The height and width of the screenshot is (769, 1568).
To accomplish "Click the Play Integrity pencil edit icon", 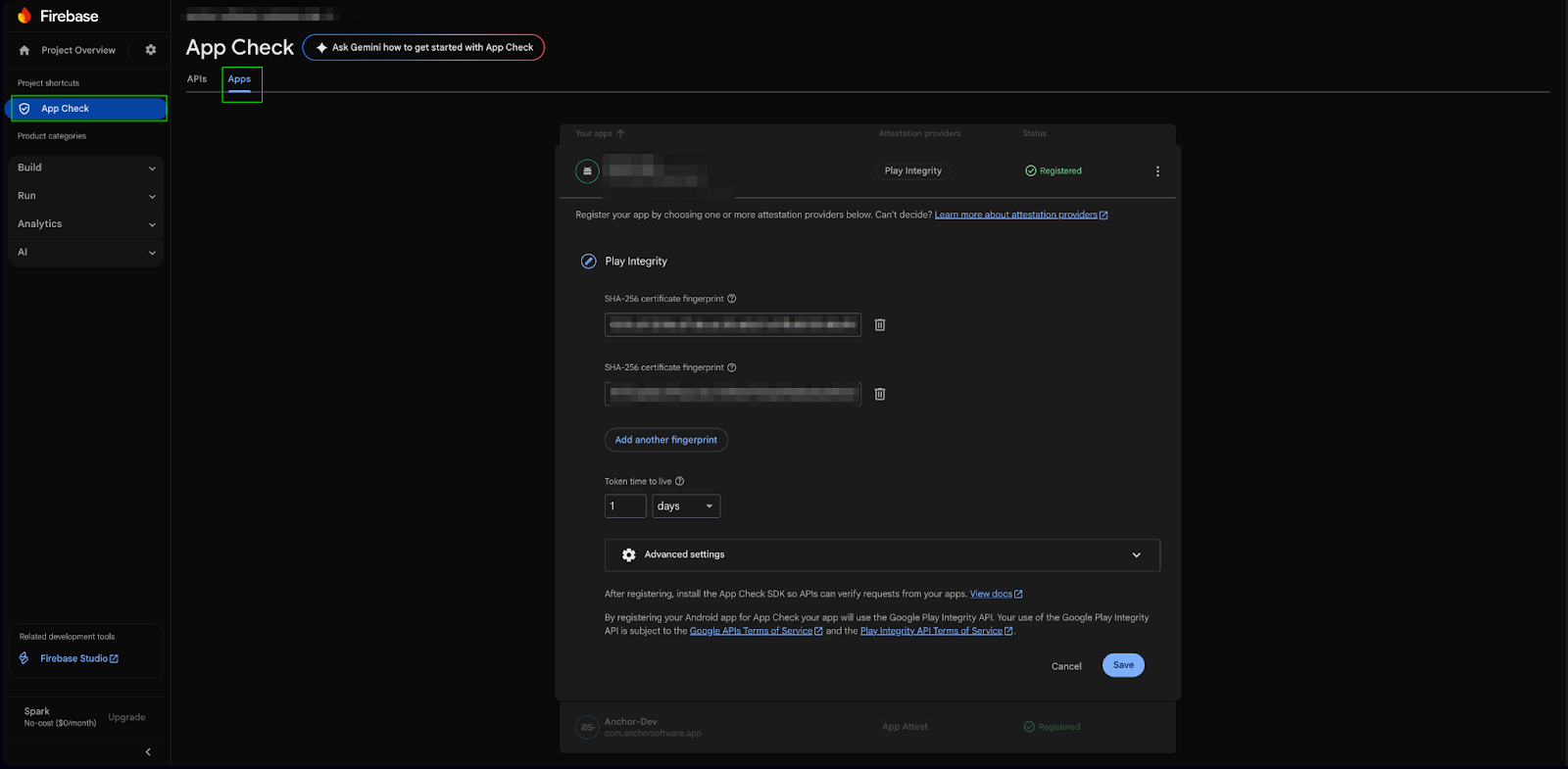I will click(x=589, y=262).
